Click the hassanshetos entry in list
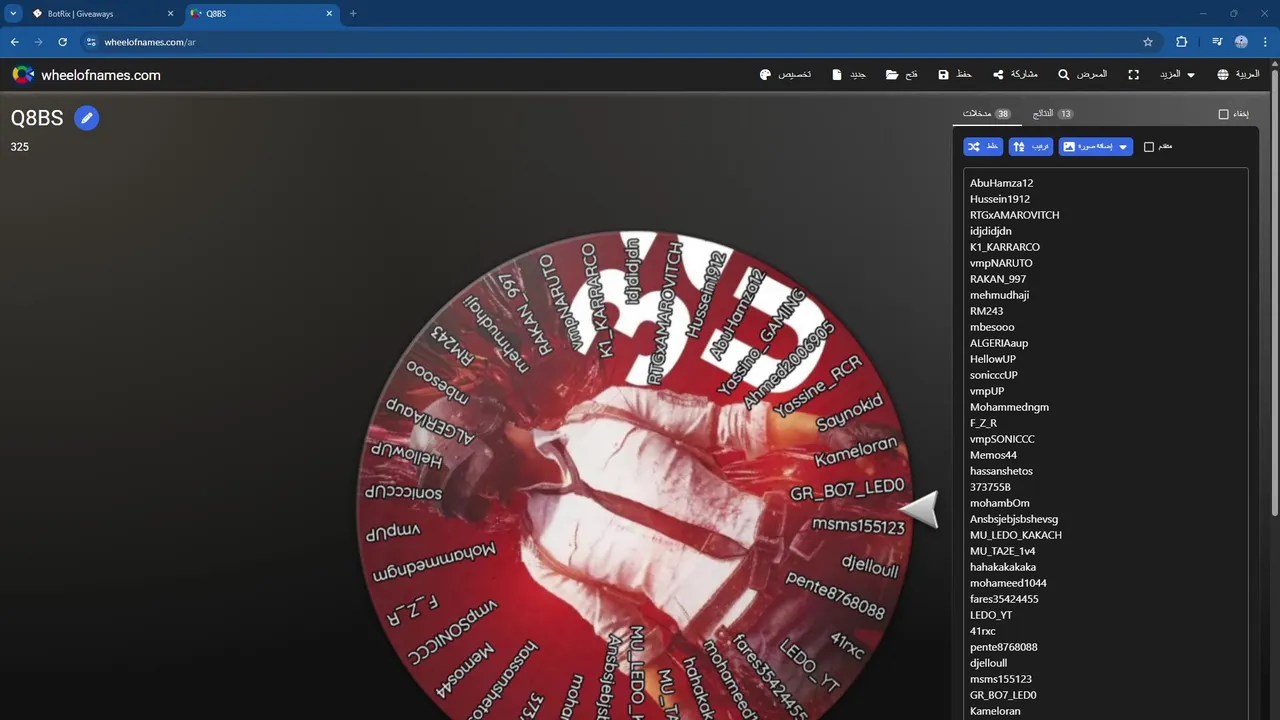The width and height of the screenshot is (1280, 720). (1002, 471)
